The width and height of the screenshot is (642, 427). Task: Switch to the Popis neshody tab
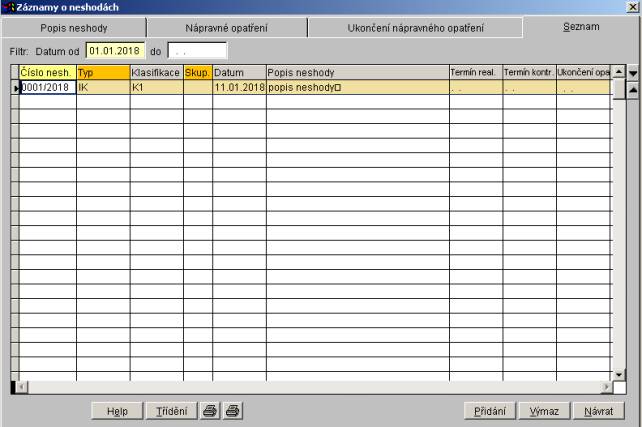pyautogui.click(x=73, y=27)
